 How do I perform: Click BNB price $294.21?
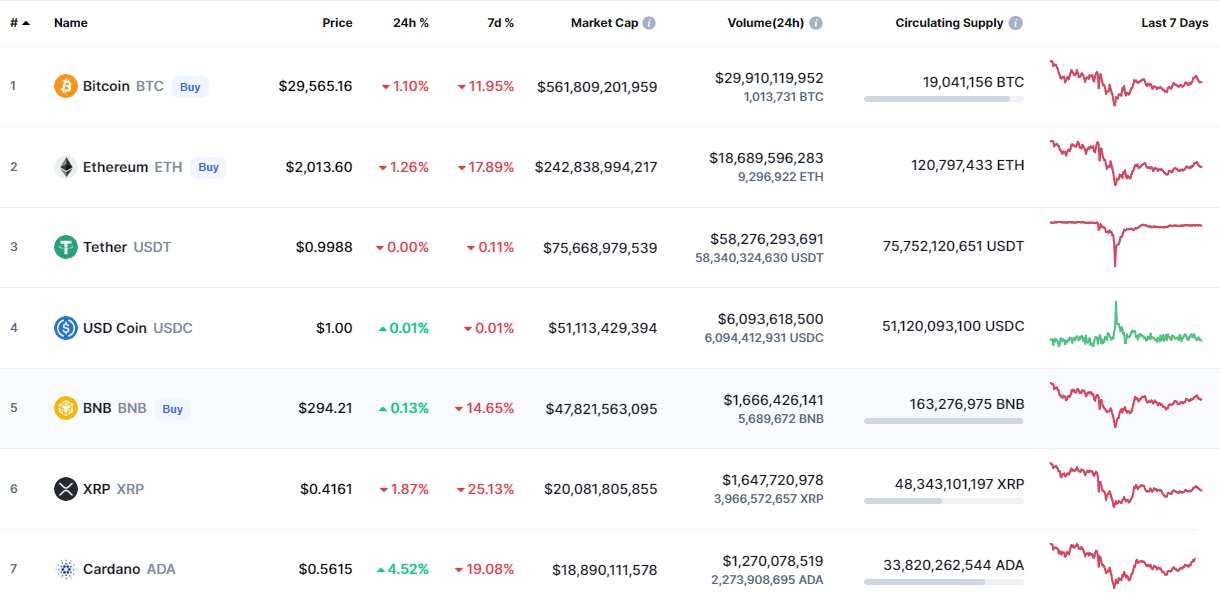(325, 408)
